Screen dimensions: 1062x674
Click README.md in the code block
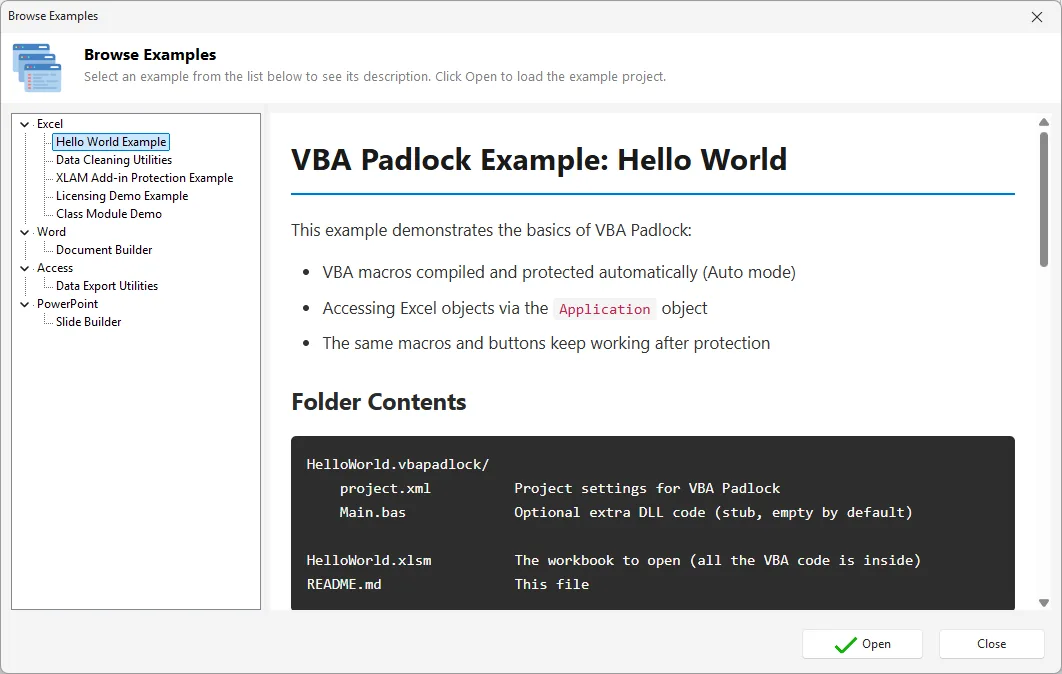pos(343,584)
